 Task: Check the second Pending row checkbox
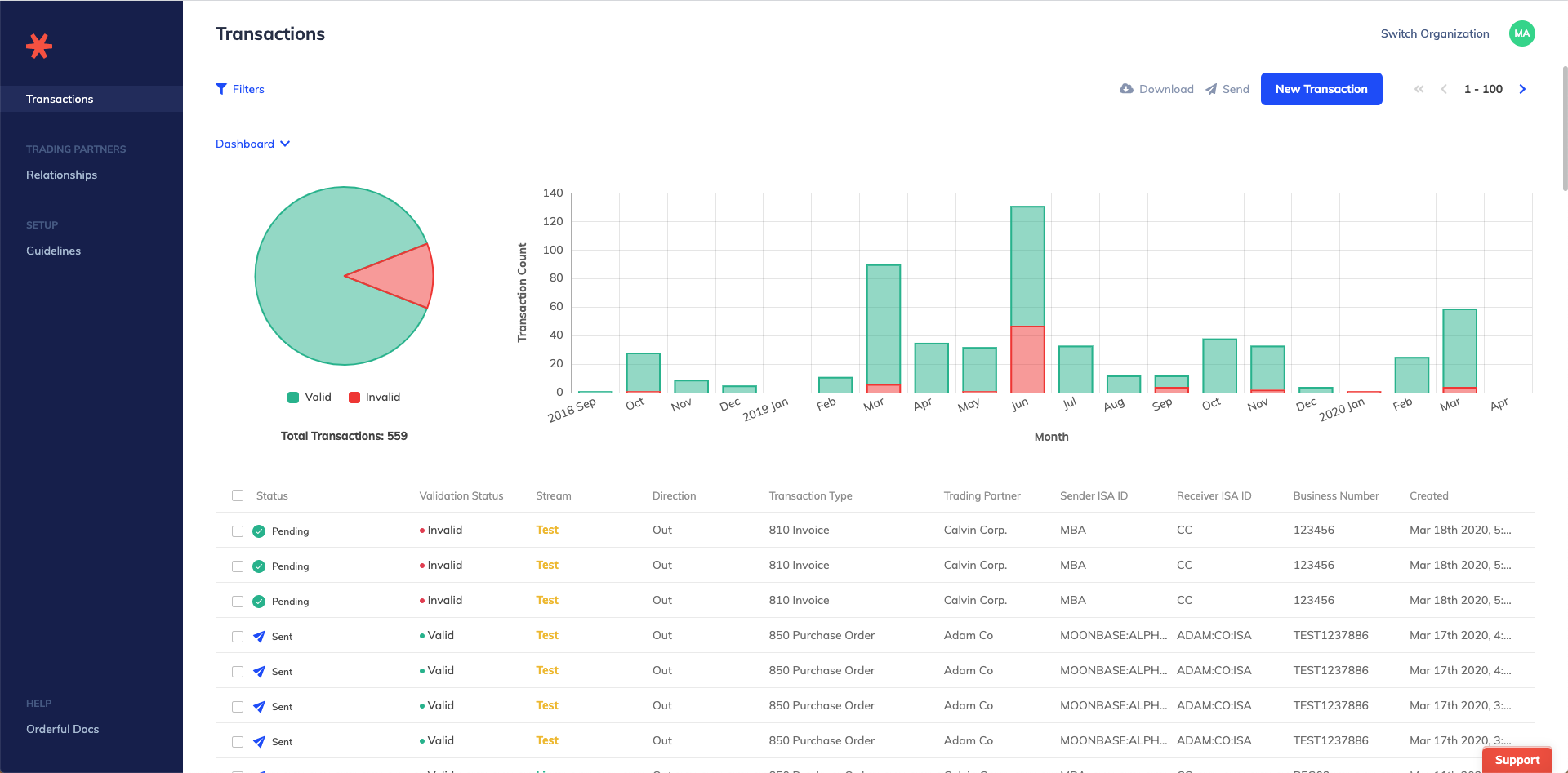238,566
